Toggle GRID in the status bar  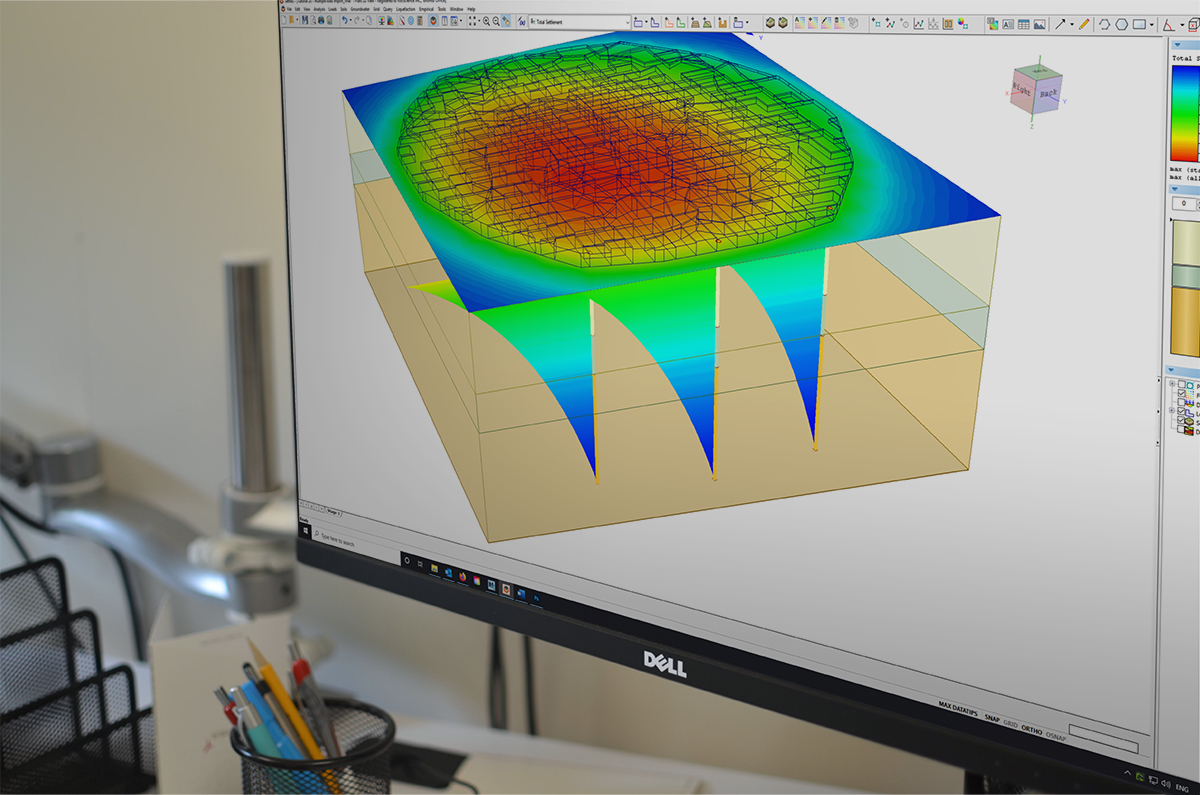(1011, 725)
